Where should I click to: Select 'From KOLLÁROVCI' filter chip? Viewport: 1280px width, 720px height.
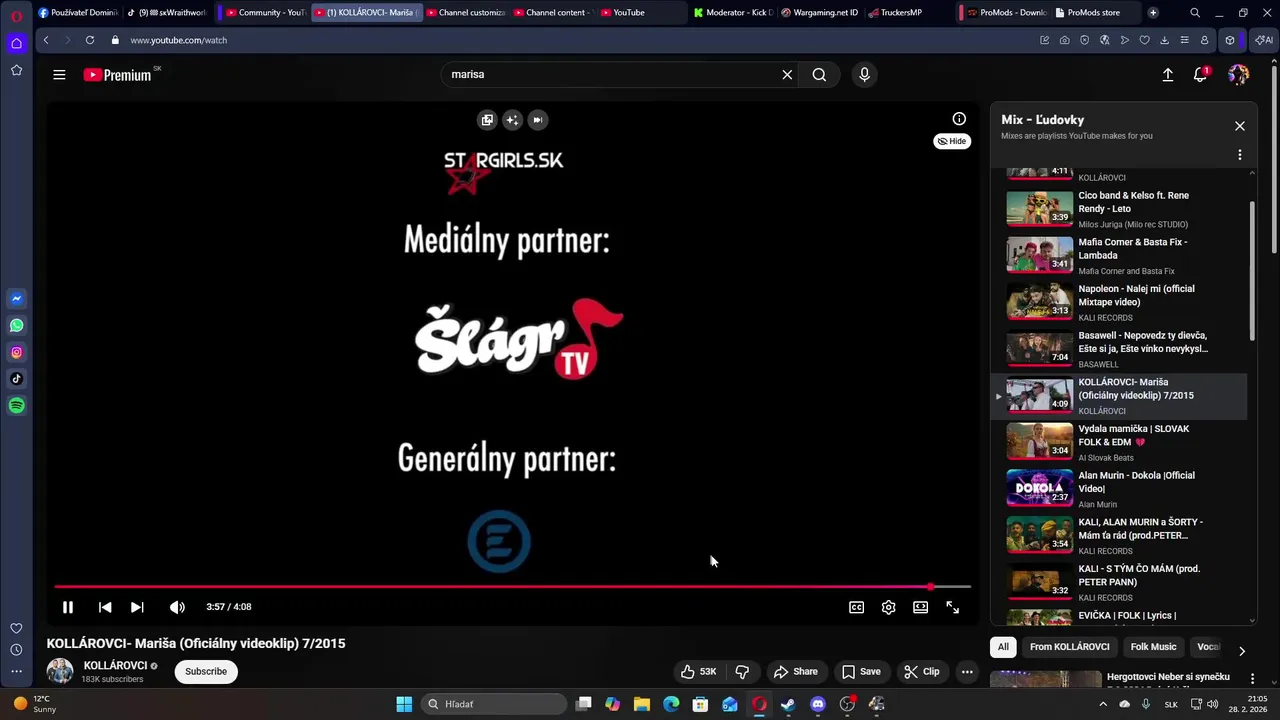coord(1069,647)
